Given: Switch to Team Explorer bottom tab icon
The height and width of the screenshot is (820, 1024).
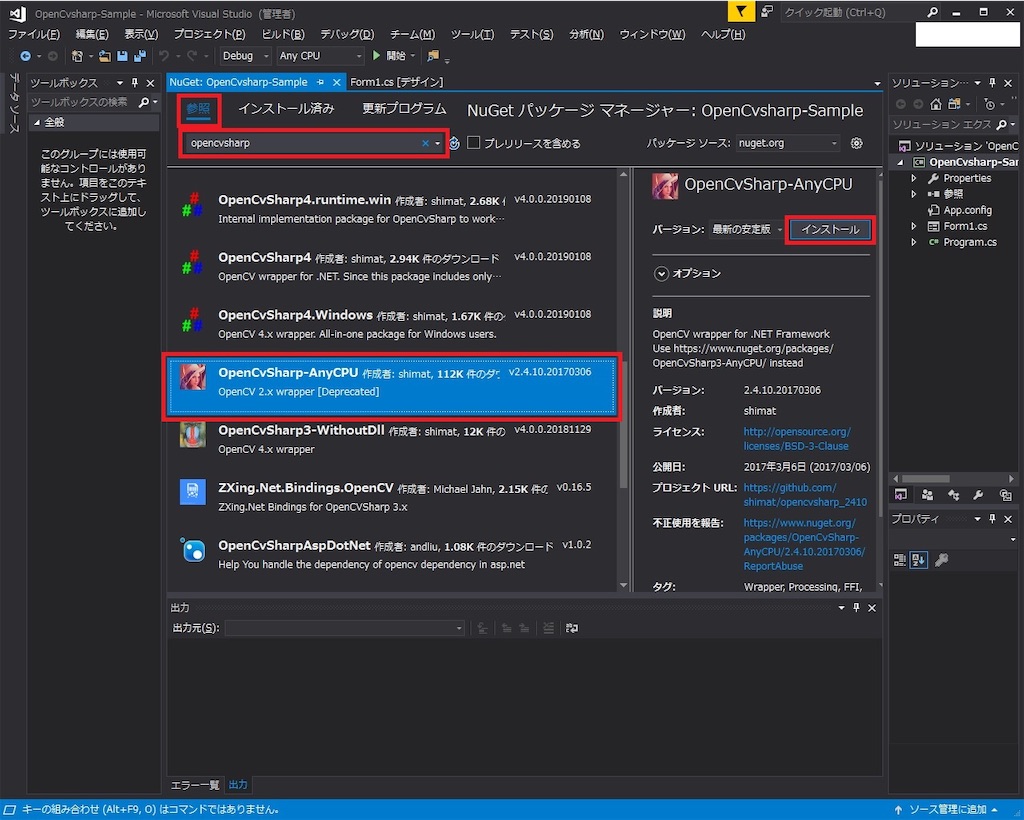Looking at the screenshot, I should pyautogui.click(x=927, y=495).
